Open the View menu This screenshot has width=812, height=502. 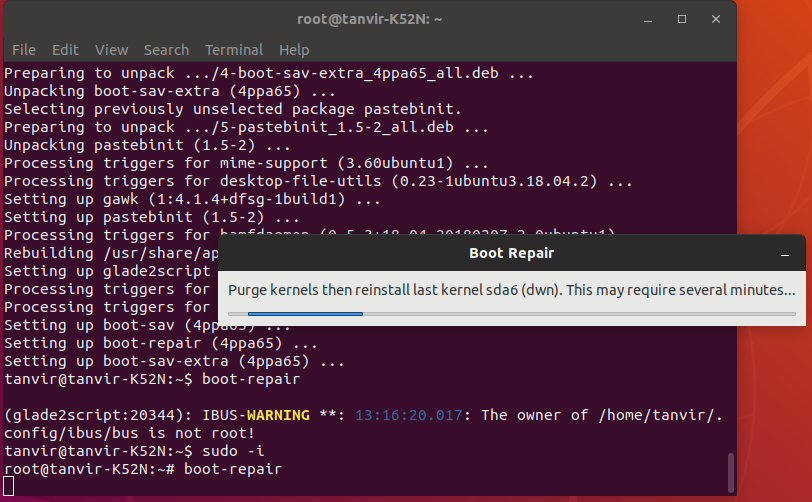(x=111, y=50)
